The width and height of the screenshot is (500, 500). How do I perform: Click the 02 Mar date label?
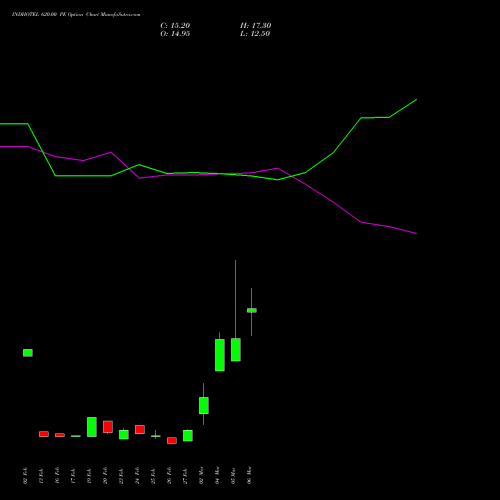coord(201,475)
